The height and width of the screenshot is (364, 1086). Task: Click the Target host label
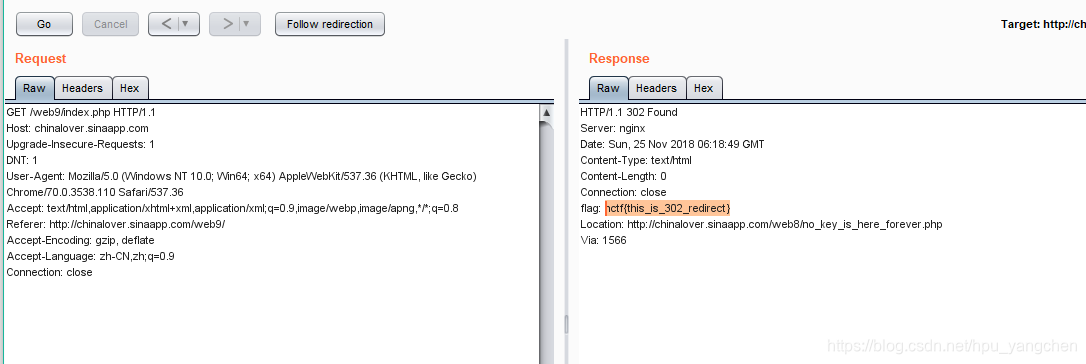tap(1043, 24)
